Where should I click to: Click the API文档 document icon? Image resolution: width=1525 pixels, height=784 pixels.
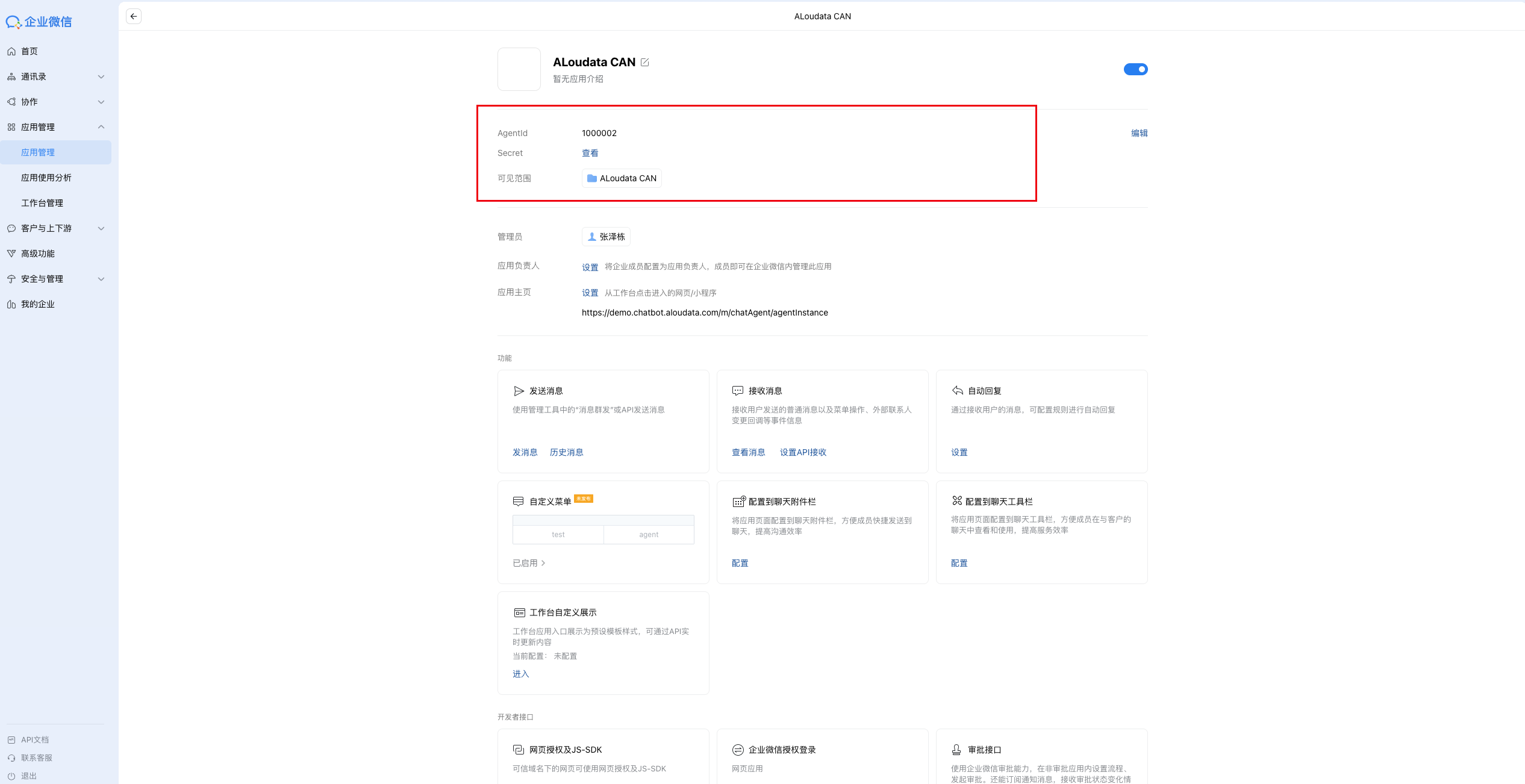point(11,739)
